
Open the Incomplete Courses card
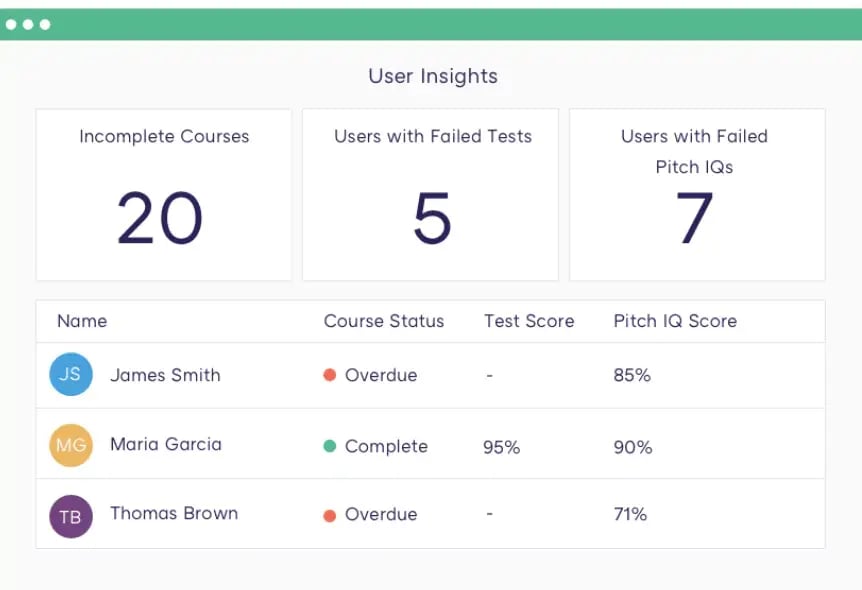tap(164, 195)
